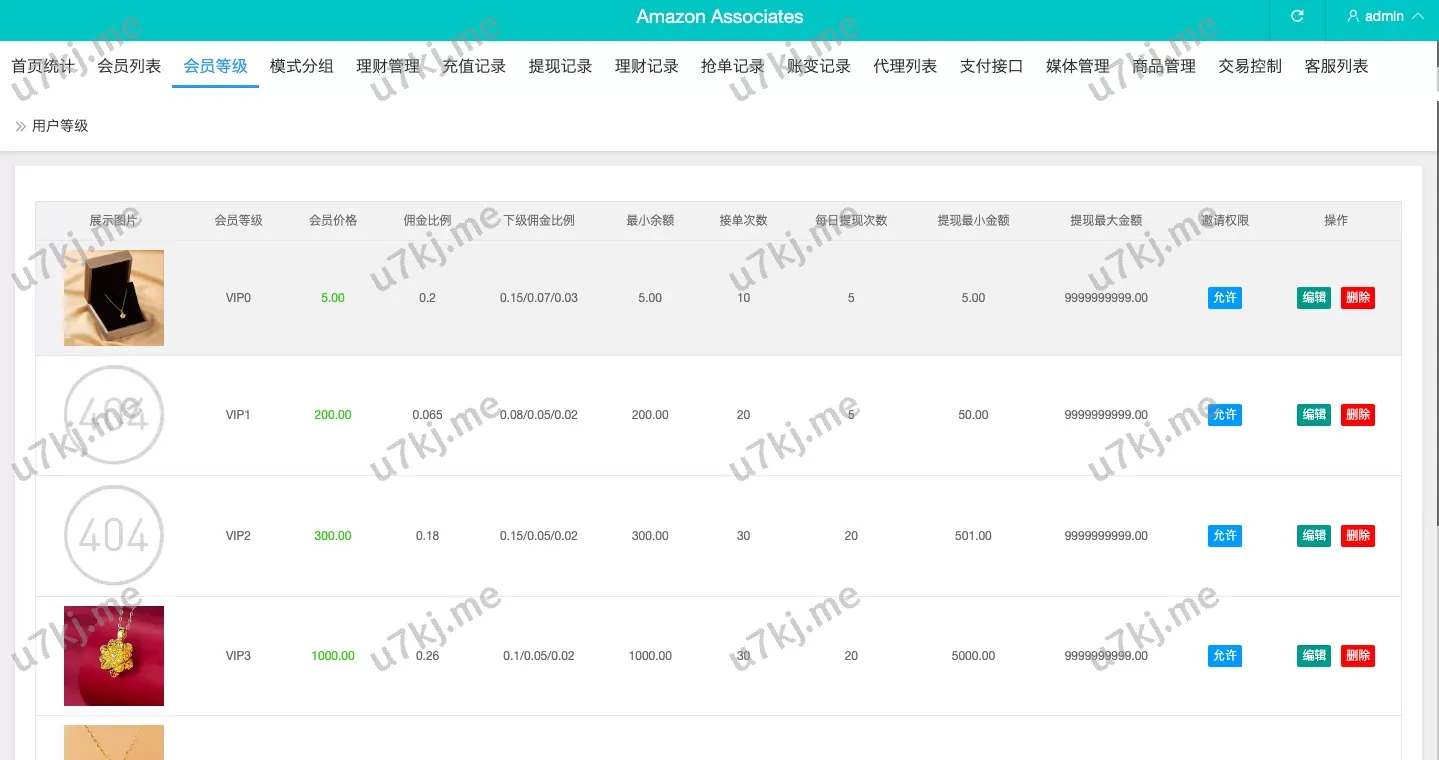Screen dimensions: 1439x760
Task: Open the admin user dropdown
Action: pyautogui.click(x=1385, y=17)
